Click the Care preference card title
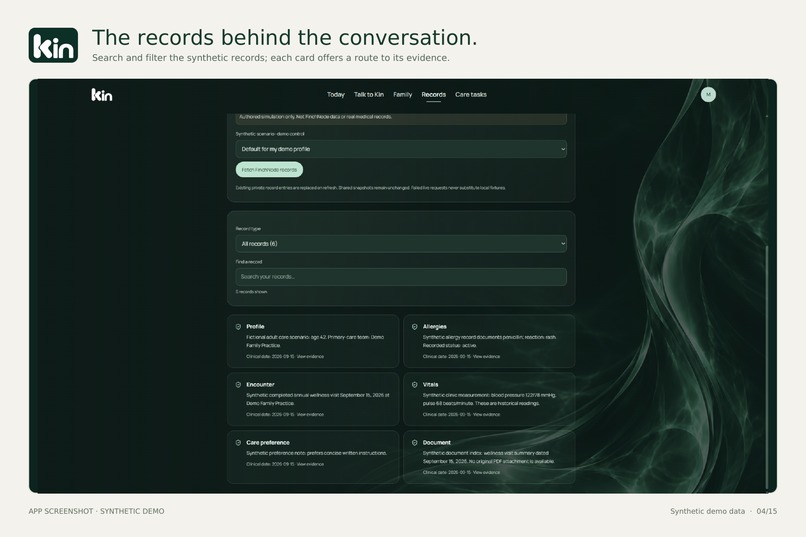This screenshot has width=806, height=537. tap(267, 443)
